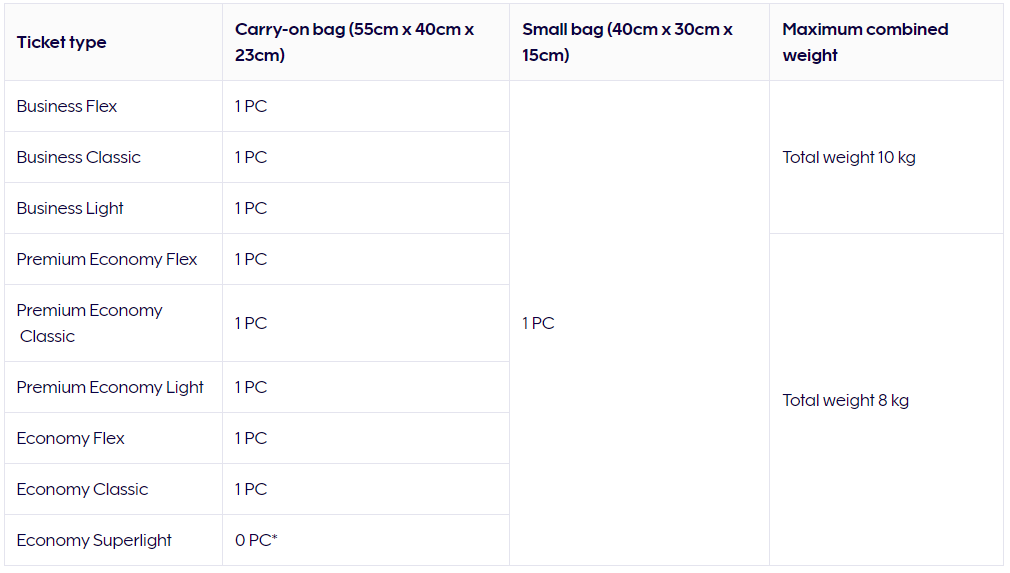
Task: Select the Premium Economy Flex label
Action: pyautogui.click(x=107, y=260)
